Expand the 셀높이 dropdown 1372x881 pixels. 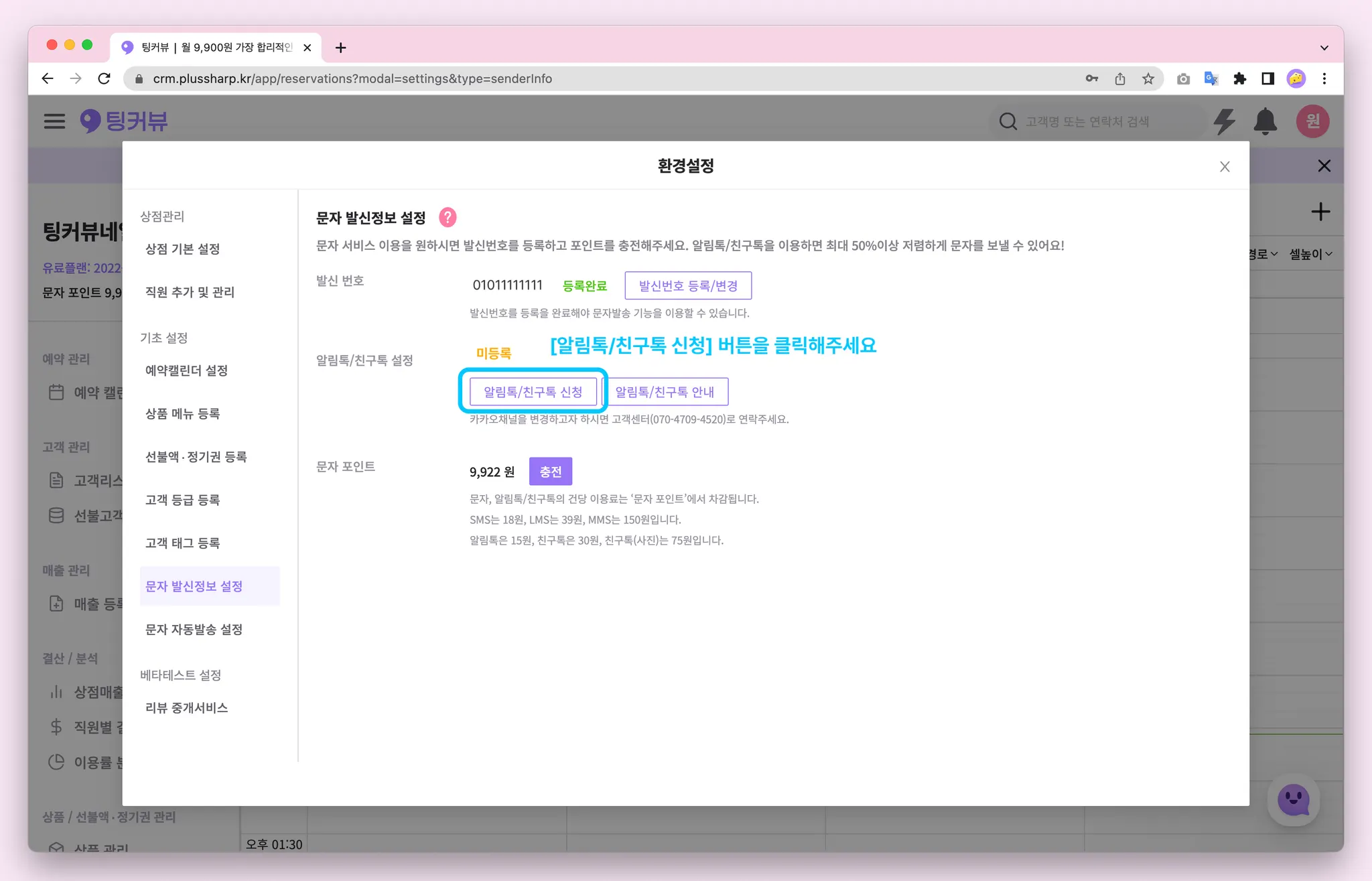(1310, 254)
